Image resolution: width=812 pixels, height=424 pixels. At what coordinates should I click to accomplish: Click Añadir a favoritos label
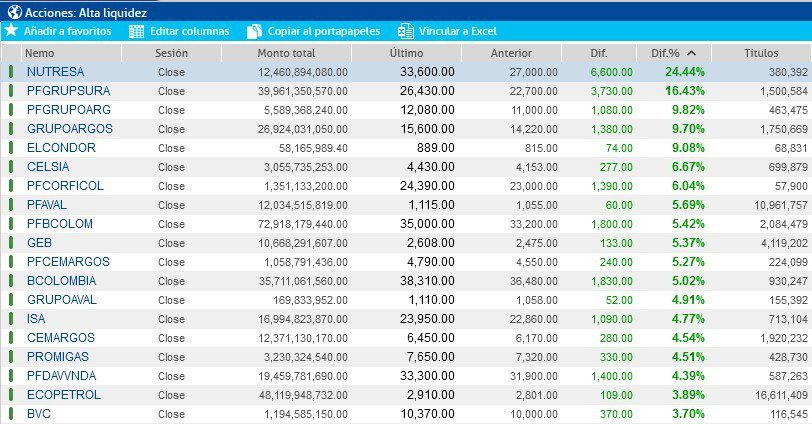(x=67, y=31)
